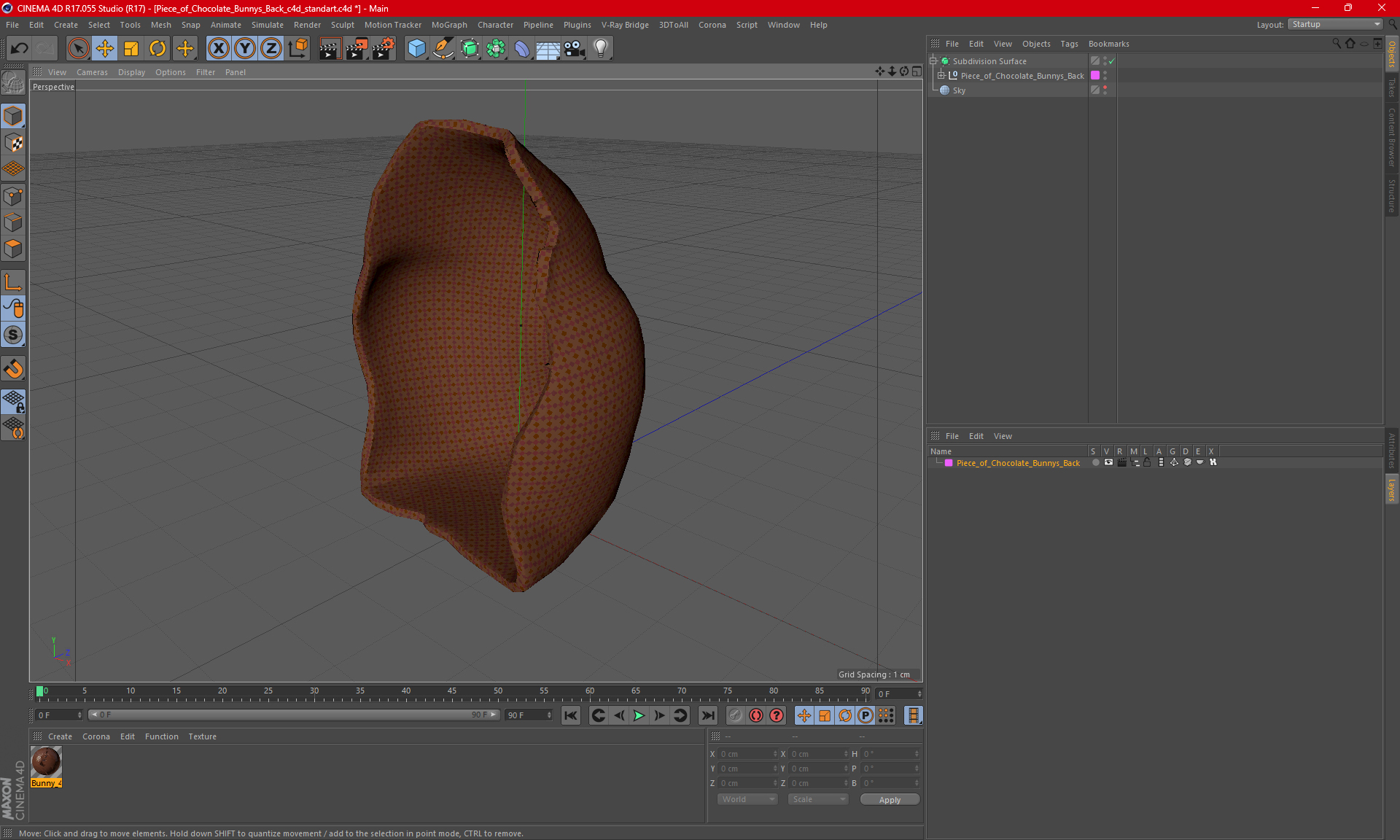The width and height of the screenshot is (1400, 840).
Task: Collapse Subdivision Surface tree item
Action: tap(933, 61)
